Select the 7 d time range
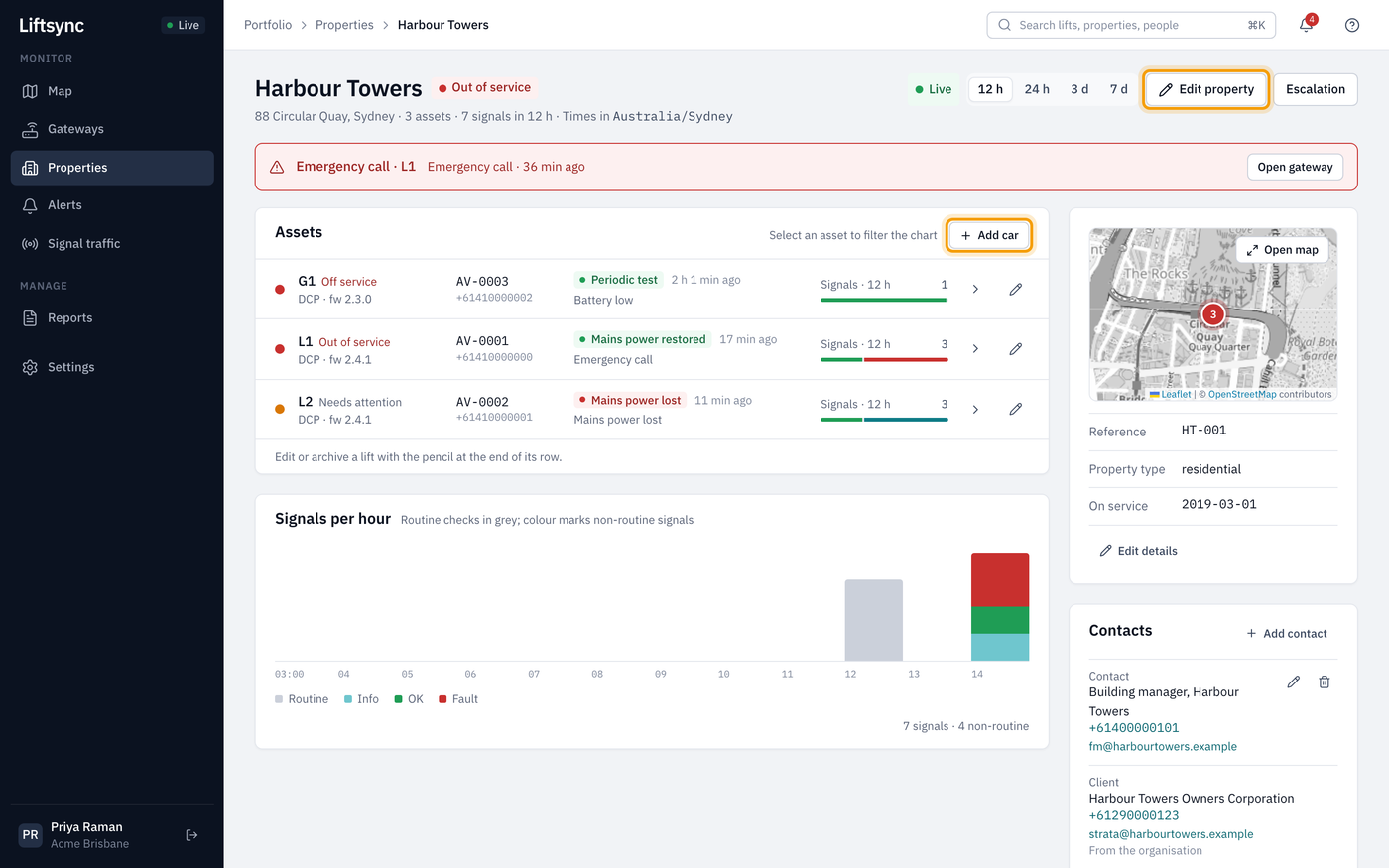The image size is (1389, 868). pos(1118,89)
